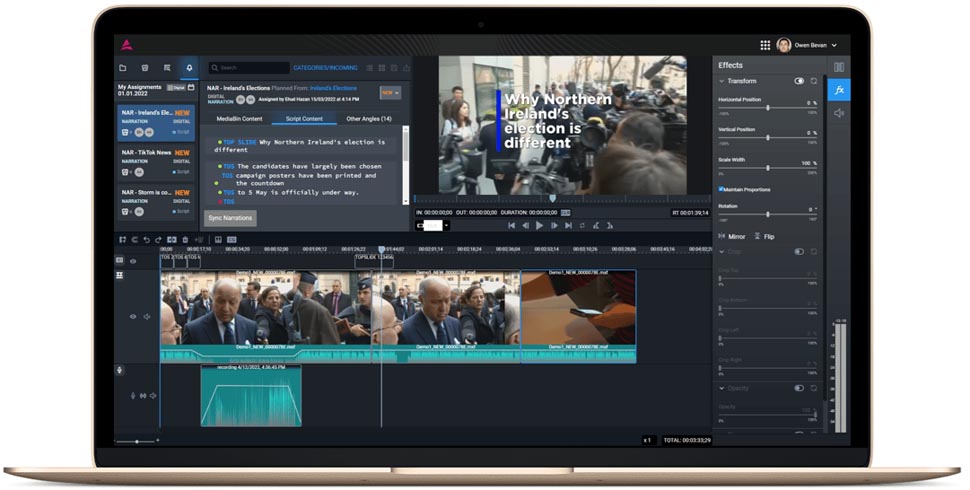Screen dimensions: 970x490
Task: Uncheck Maintain Proportions checkbox
Action: pyautogui.click(x=721, y=189)
